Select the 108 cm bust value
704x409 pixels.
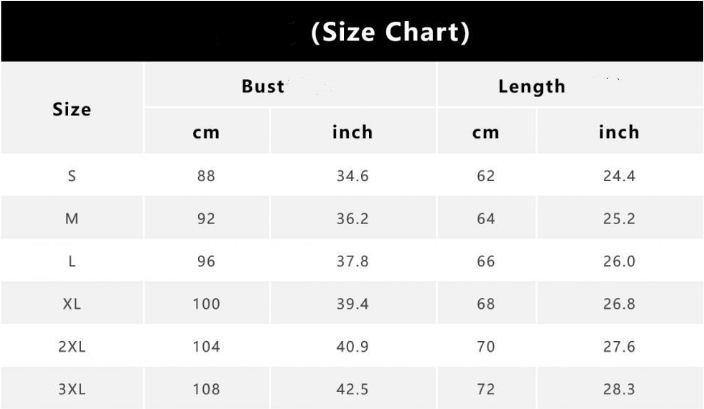click(x=206, y=389)
